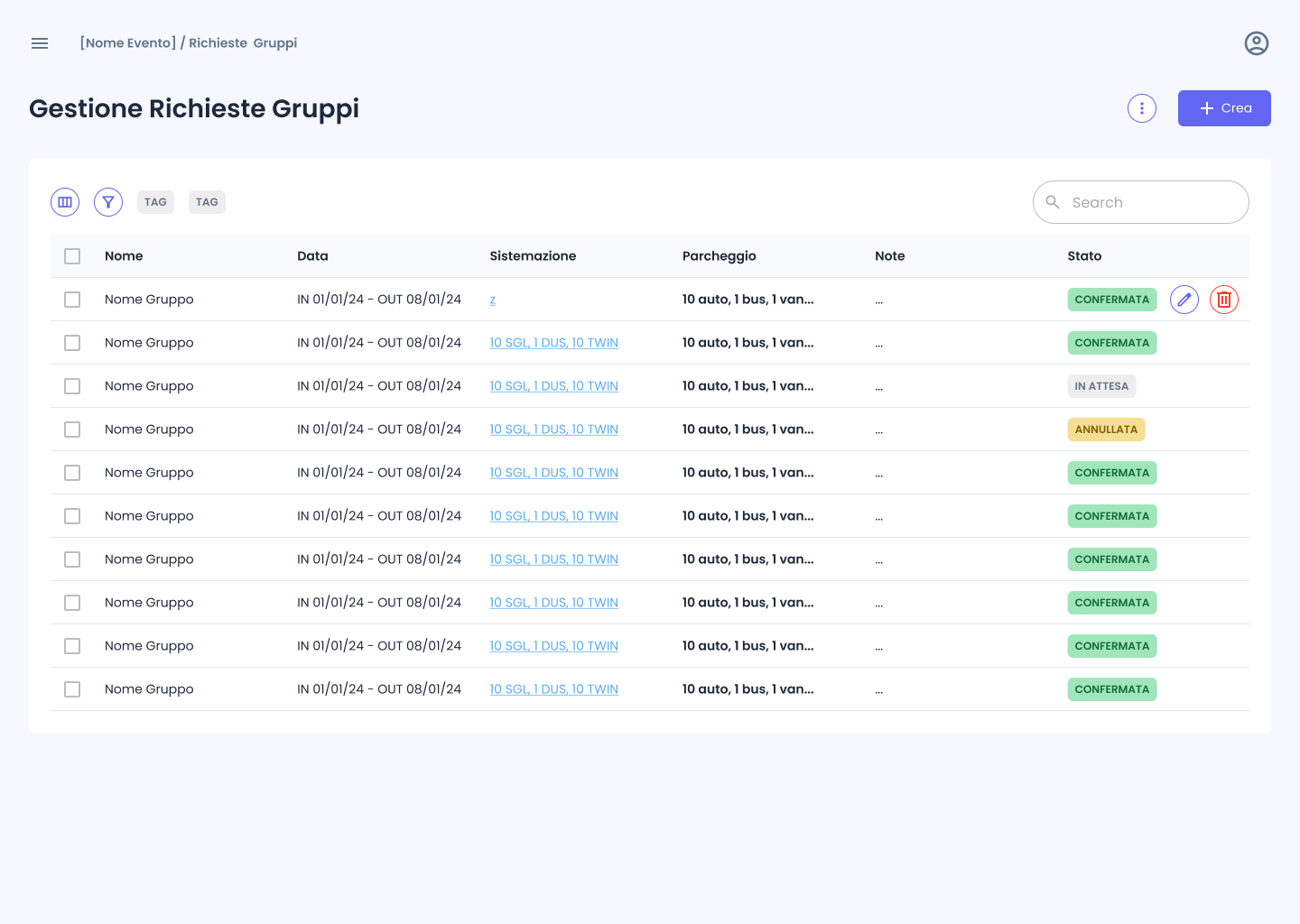
Task: Delete the first group with the trash icon
Action: (x=1224, y=300)
